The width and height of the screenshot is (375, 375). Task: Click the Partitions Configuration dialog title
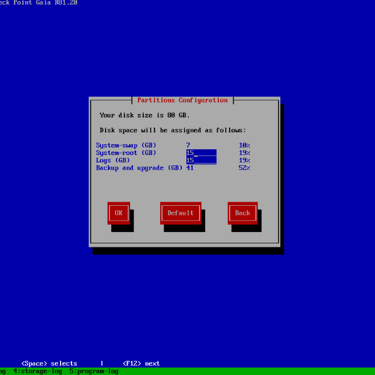183,100
